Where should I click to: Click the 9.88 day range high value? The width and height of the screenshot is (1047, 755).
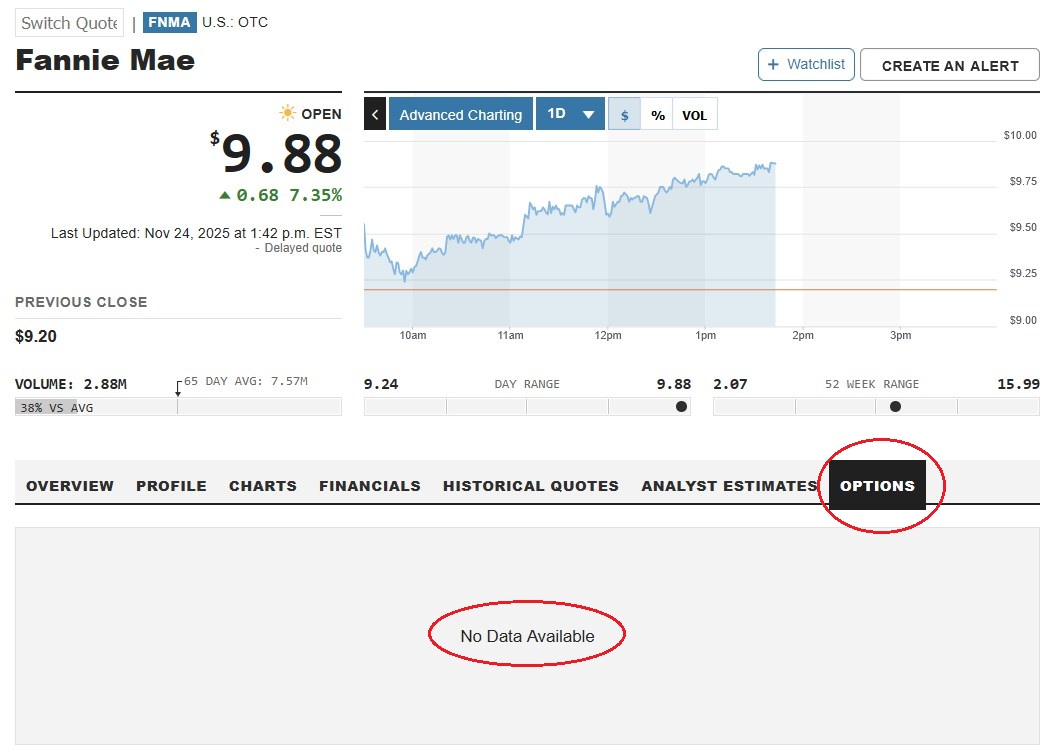[674, 385]
